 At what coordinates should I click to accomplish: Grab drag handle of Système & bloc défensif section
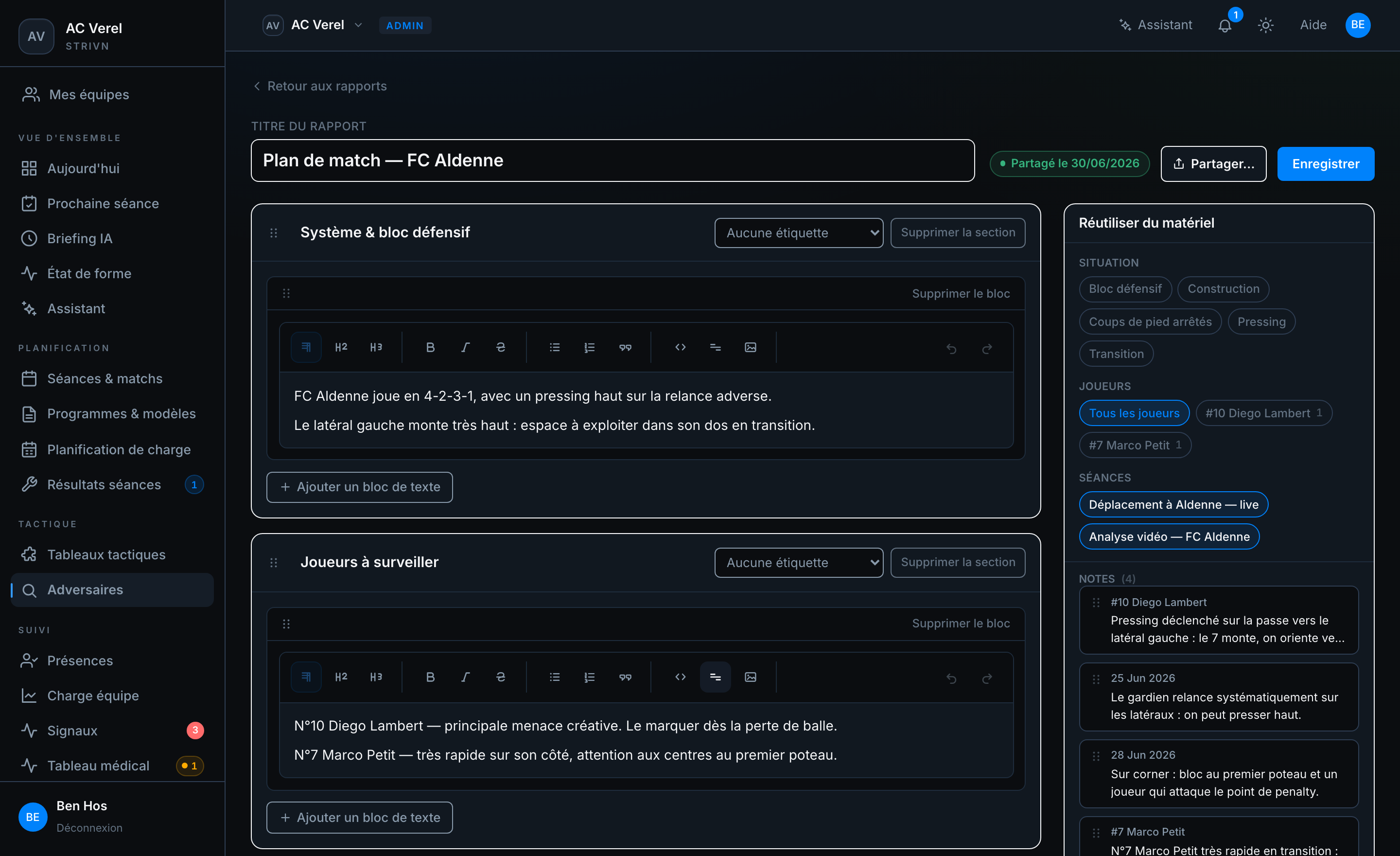[x=273, y=232]
